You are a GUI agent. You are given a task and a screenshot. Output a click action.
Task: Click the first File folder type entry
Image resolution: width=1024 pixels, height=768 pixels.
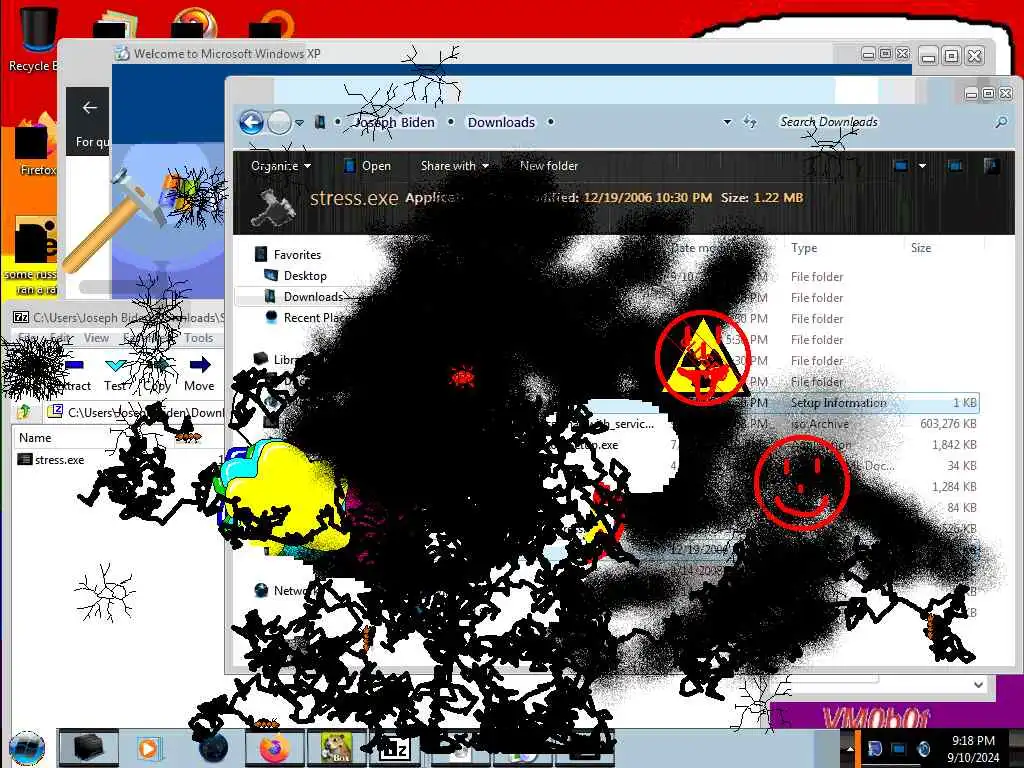[x=817, y=277]
